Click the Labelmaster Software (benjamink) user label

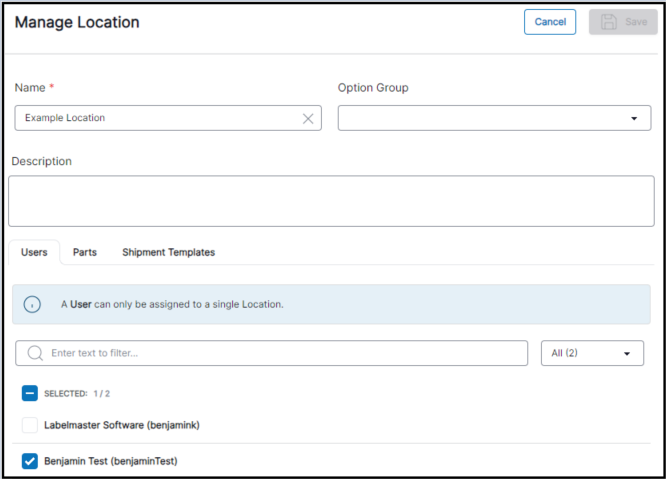pyautogui.click(x=122, y=425)
